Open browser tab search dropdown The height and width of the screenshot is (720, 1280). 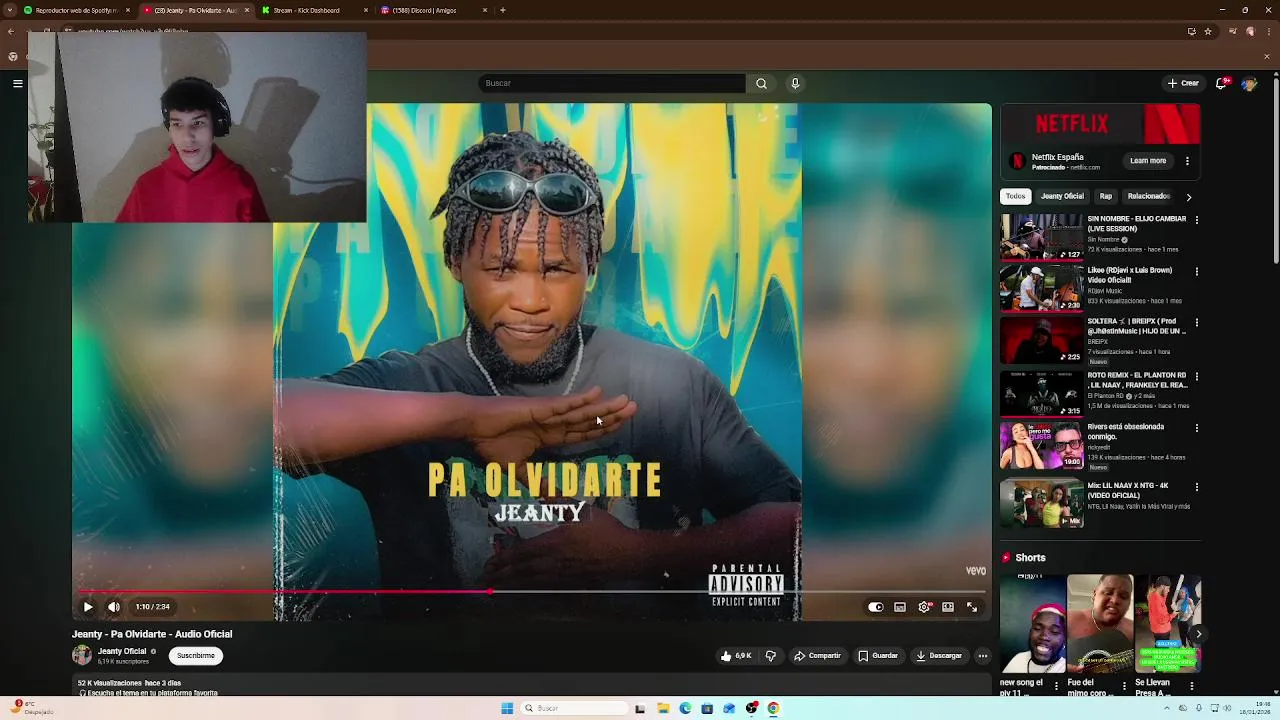[x=10, y=10]
